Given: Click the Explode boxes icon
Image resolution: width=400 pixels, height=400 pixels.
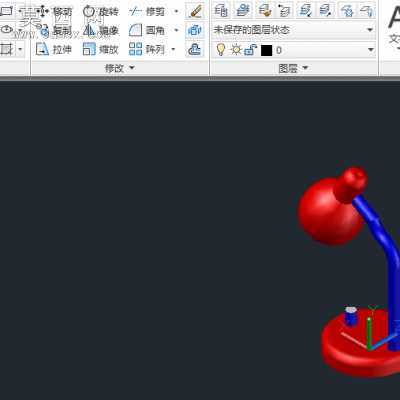Looking at the screenshot, I should (195, 31).
